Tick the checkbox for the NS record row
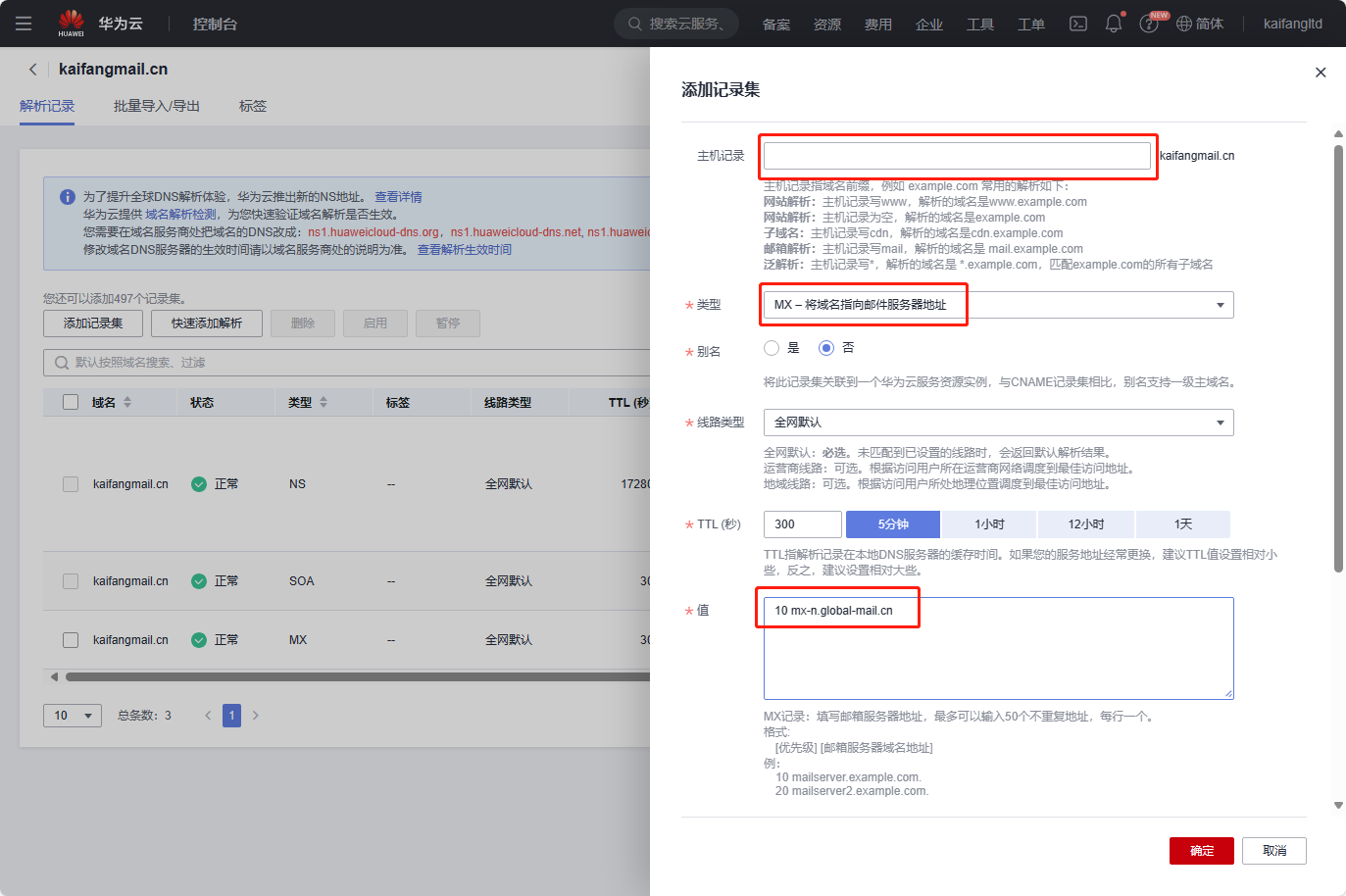The width and height of the screenshot is (1346, 896). coord(71,484)
